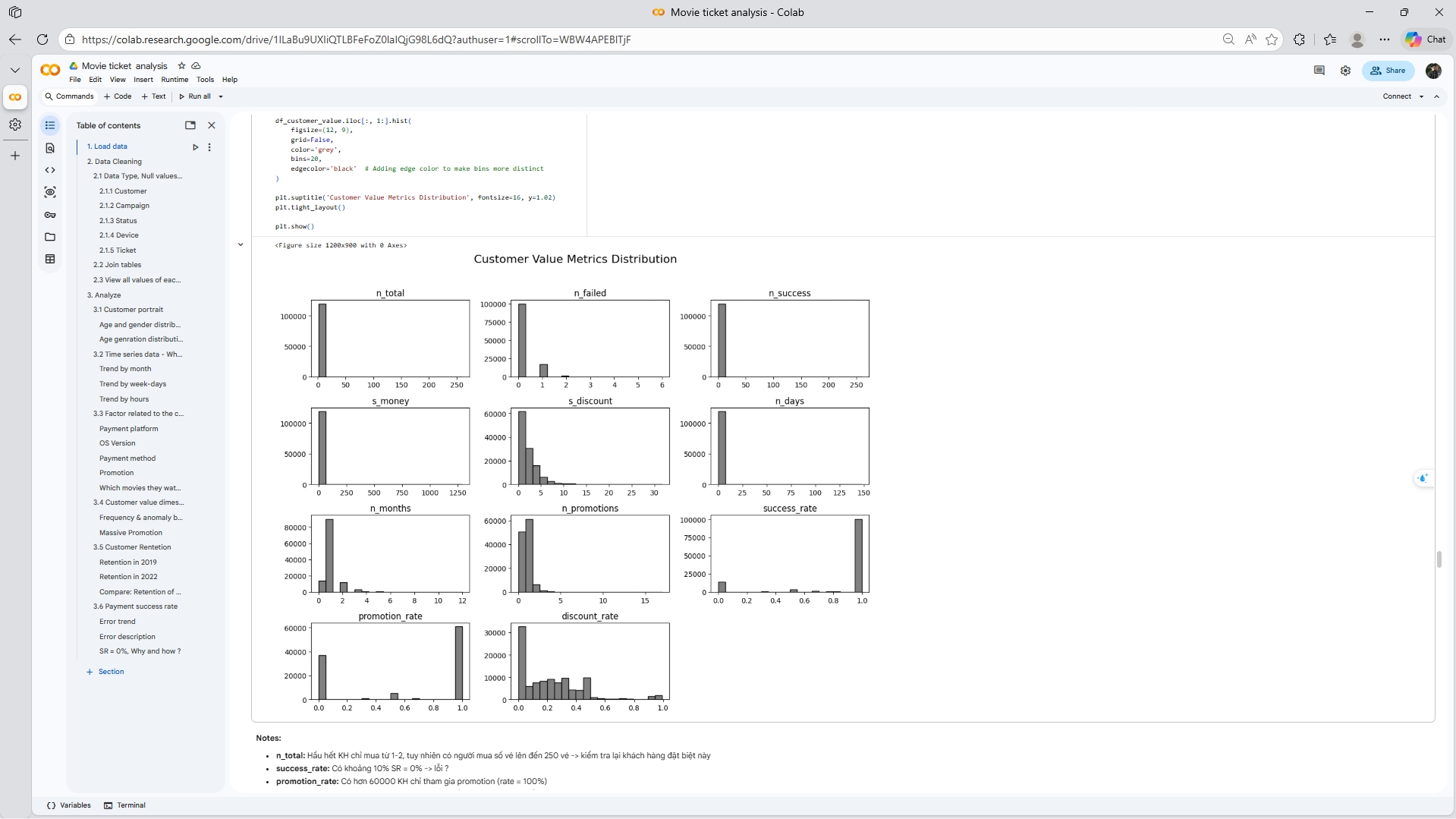Open the Runtime menu
Image resolution: width=1456 pixels, height=819 pixels.
pyautogui.click(x=175, y=80)
